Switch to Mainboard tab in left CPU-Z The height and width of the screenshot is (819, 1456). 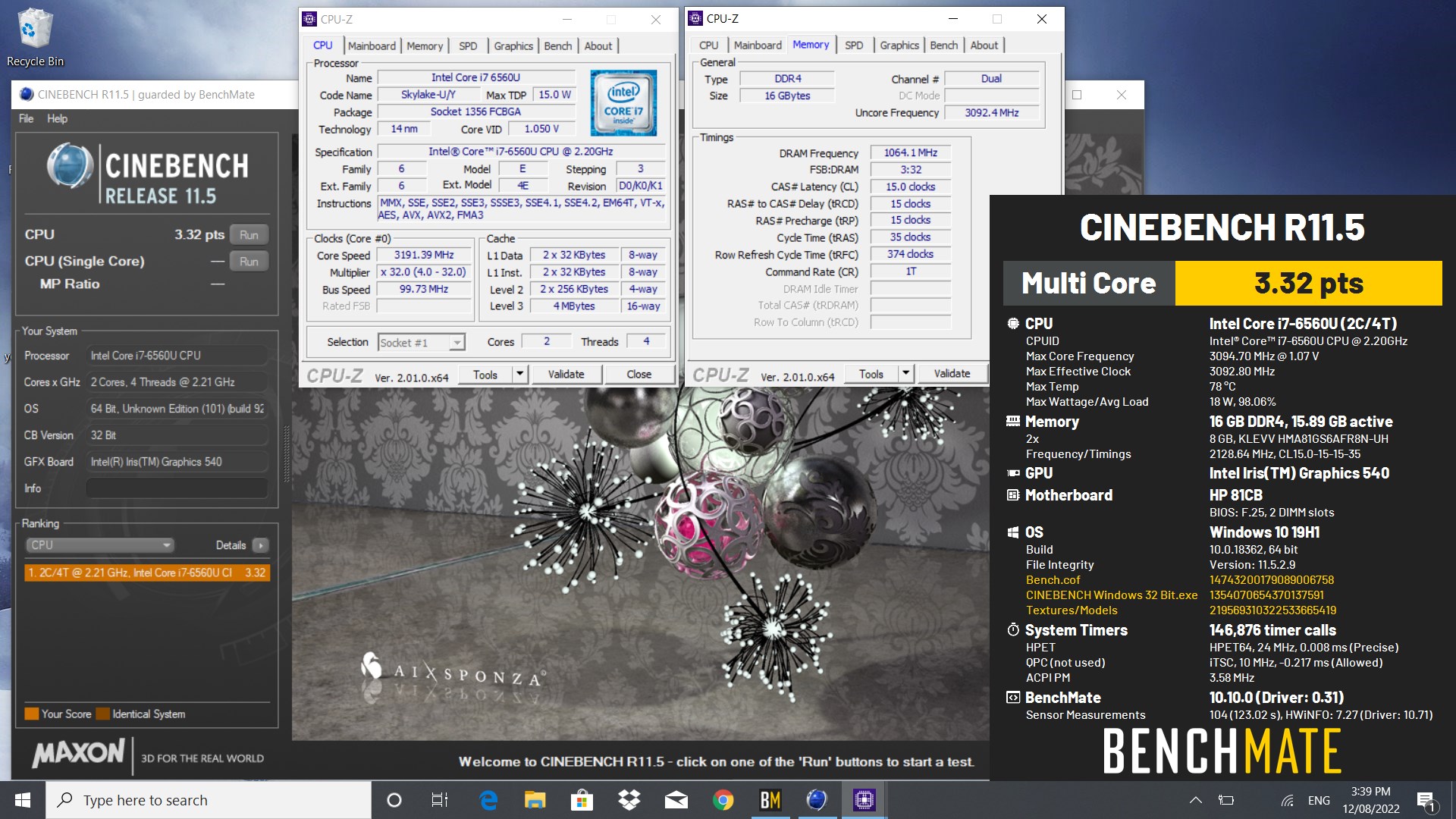click(x=372, y=45)
